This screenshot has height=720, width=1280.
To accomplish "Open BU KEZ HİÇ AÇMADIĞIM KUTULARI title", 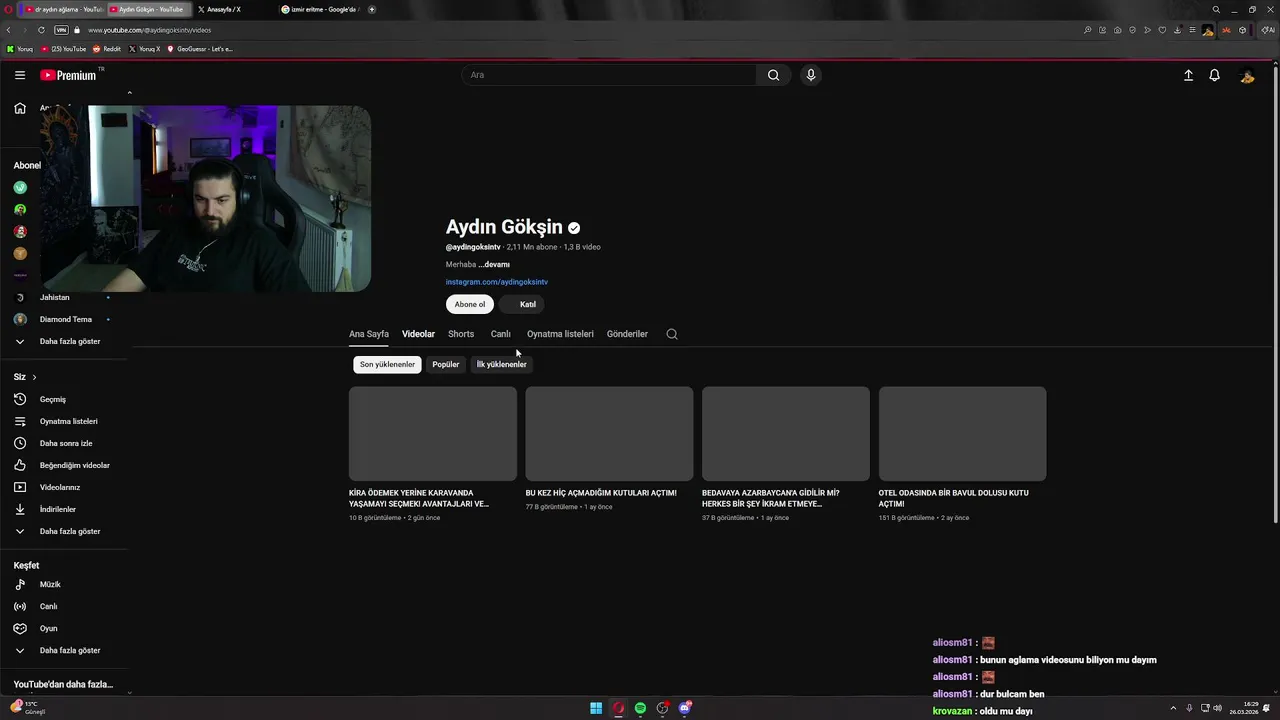I will 601,493.
